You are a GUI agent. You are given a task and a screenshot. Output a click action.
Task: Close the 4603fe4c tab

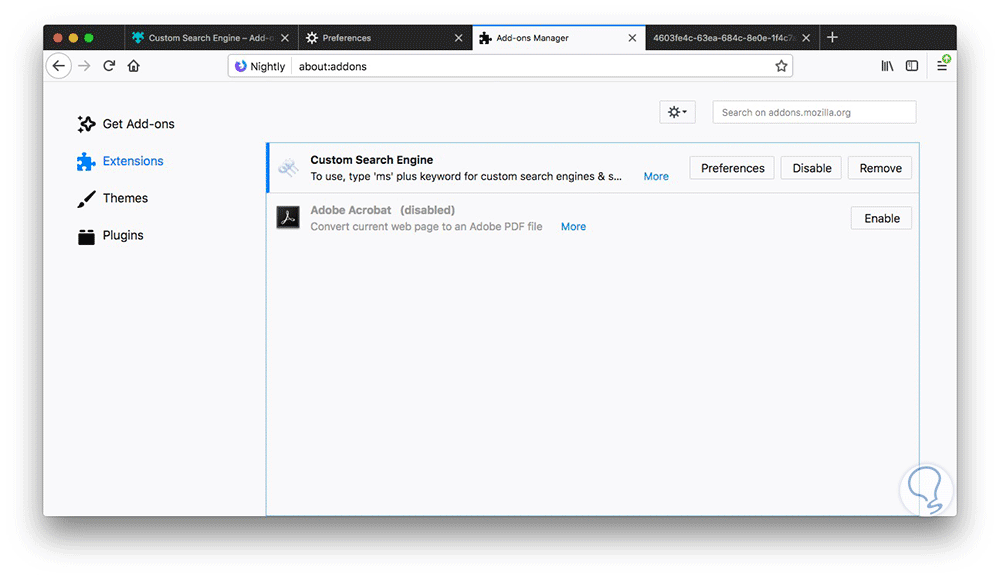[806, 38]
